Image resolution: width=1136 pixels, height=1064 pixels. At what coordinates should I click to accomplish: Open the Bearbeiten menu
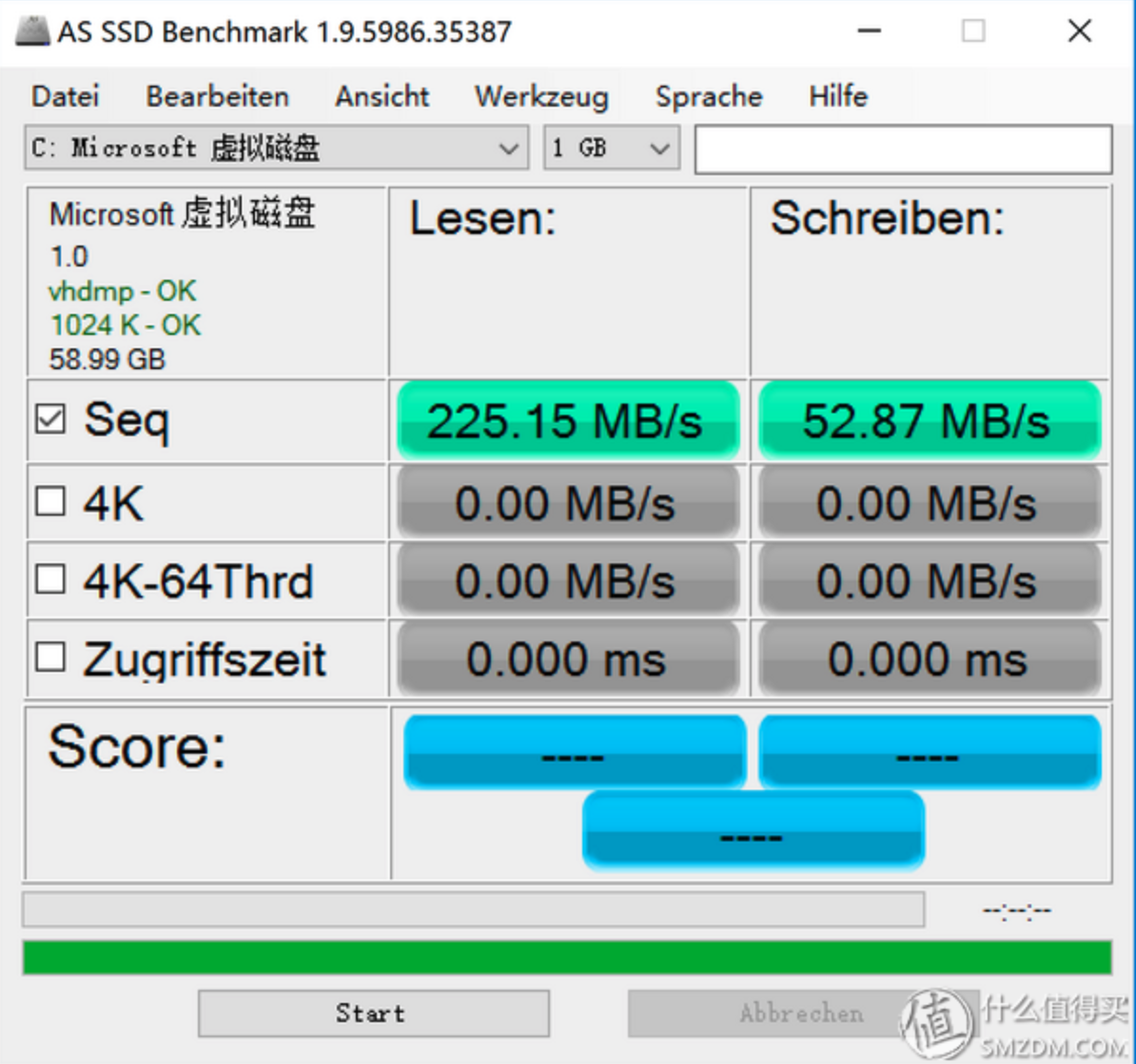(217, 96)
